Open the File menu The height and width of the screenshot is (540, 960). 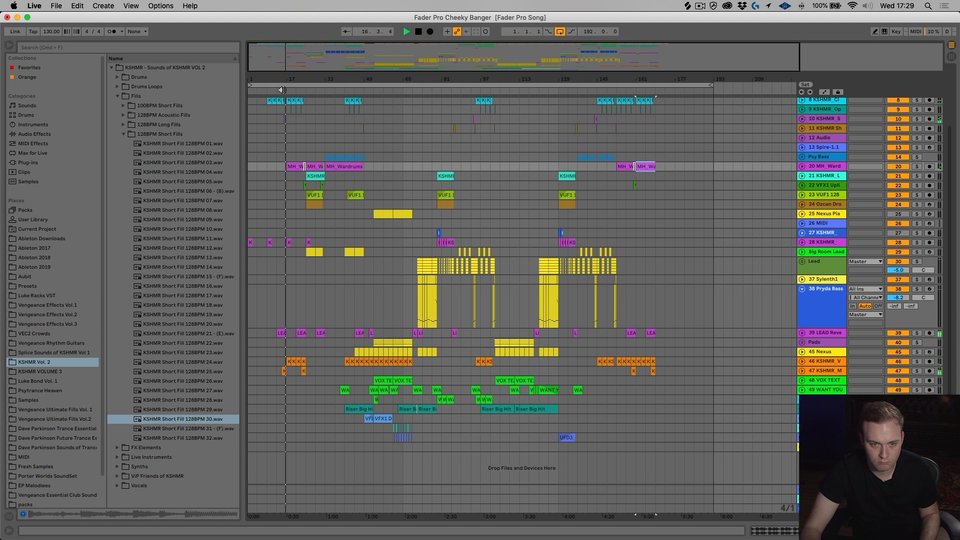coord(56,6)
